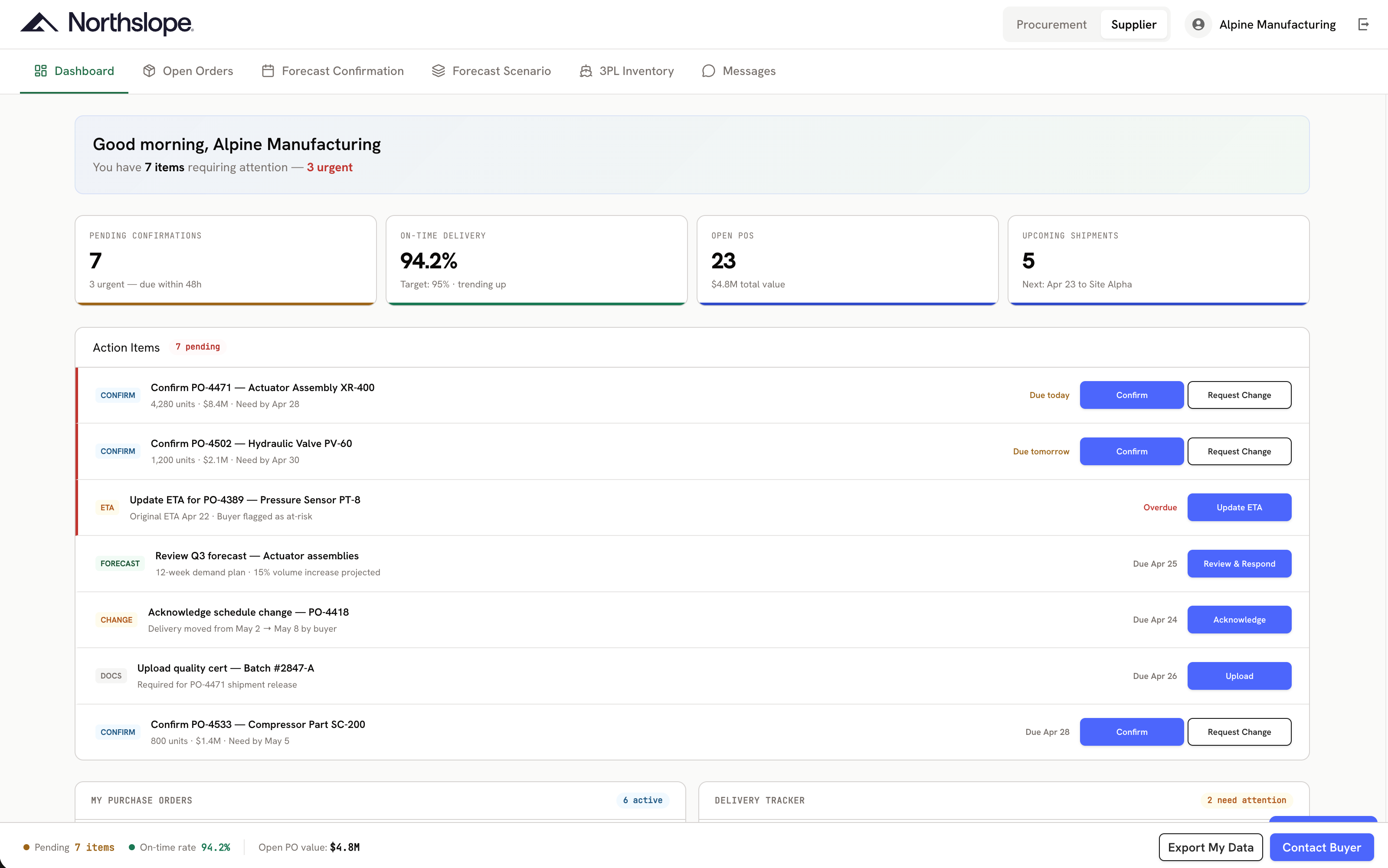This screenshot has width=1388, height=868.
Task: Click Export My Data button
Action: click(1211, 847)
